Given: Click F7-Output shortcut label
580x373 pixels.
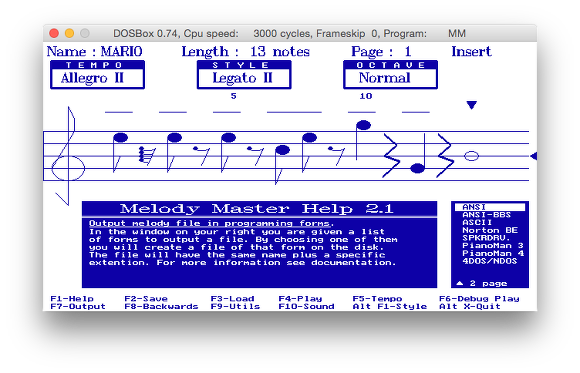Looking at the screenshot, I should point(78,306).
